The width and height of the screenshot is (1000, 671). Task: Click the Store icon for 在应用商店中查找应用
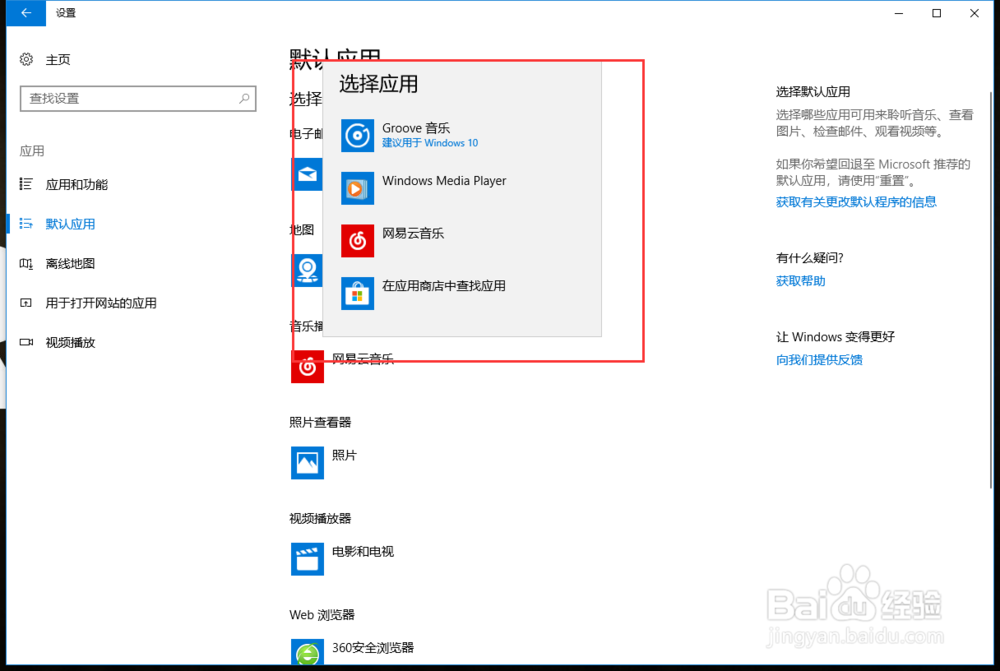point(357,293)
